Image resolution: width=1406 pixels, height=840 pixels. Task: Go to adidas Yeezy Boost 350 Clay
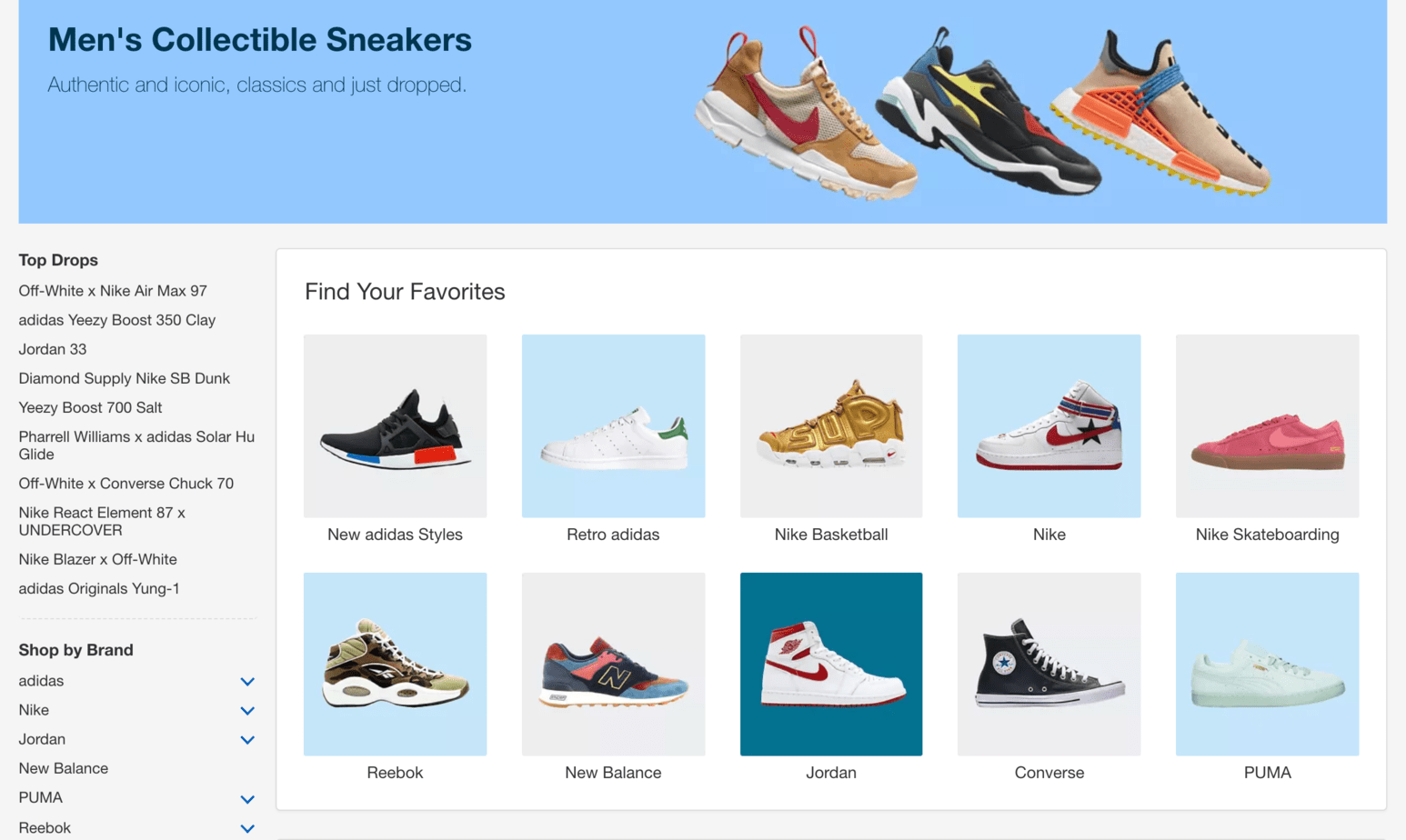(x=117, y=320)
